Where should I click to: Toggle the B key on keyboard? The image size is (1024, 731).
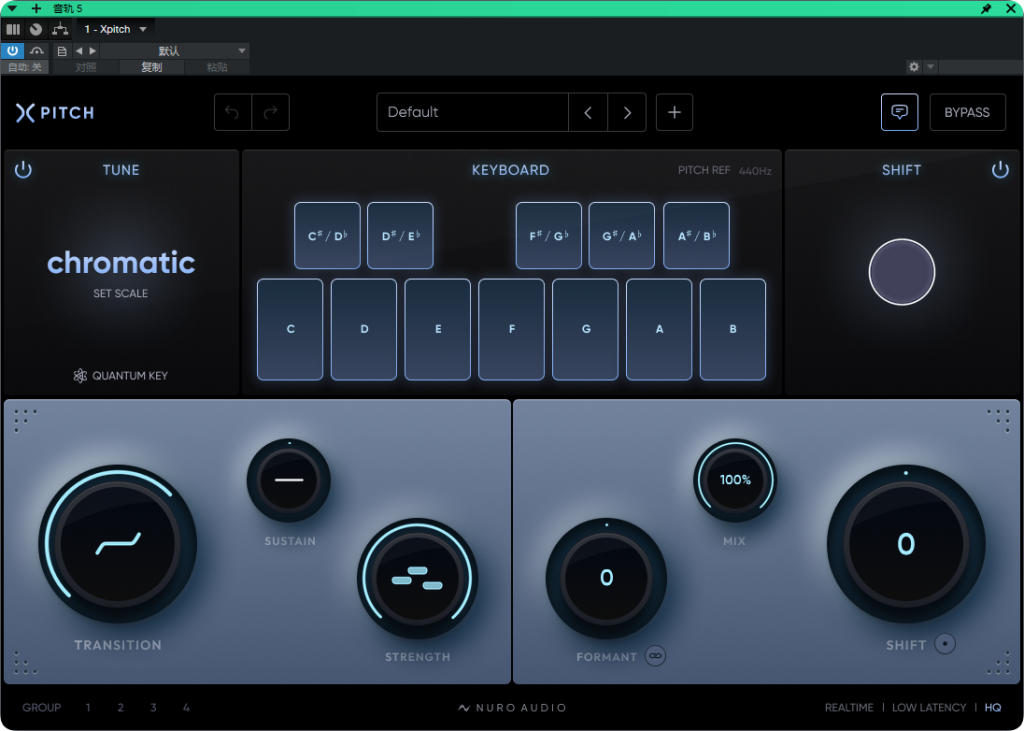[733, 329]
